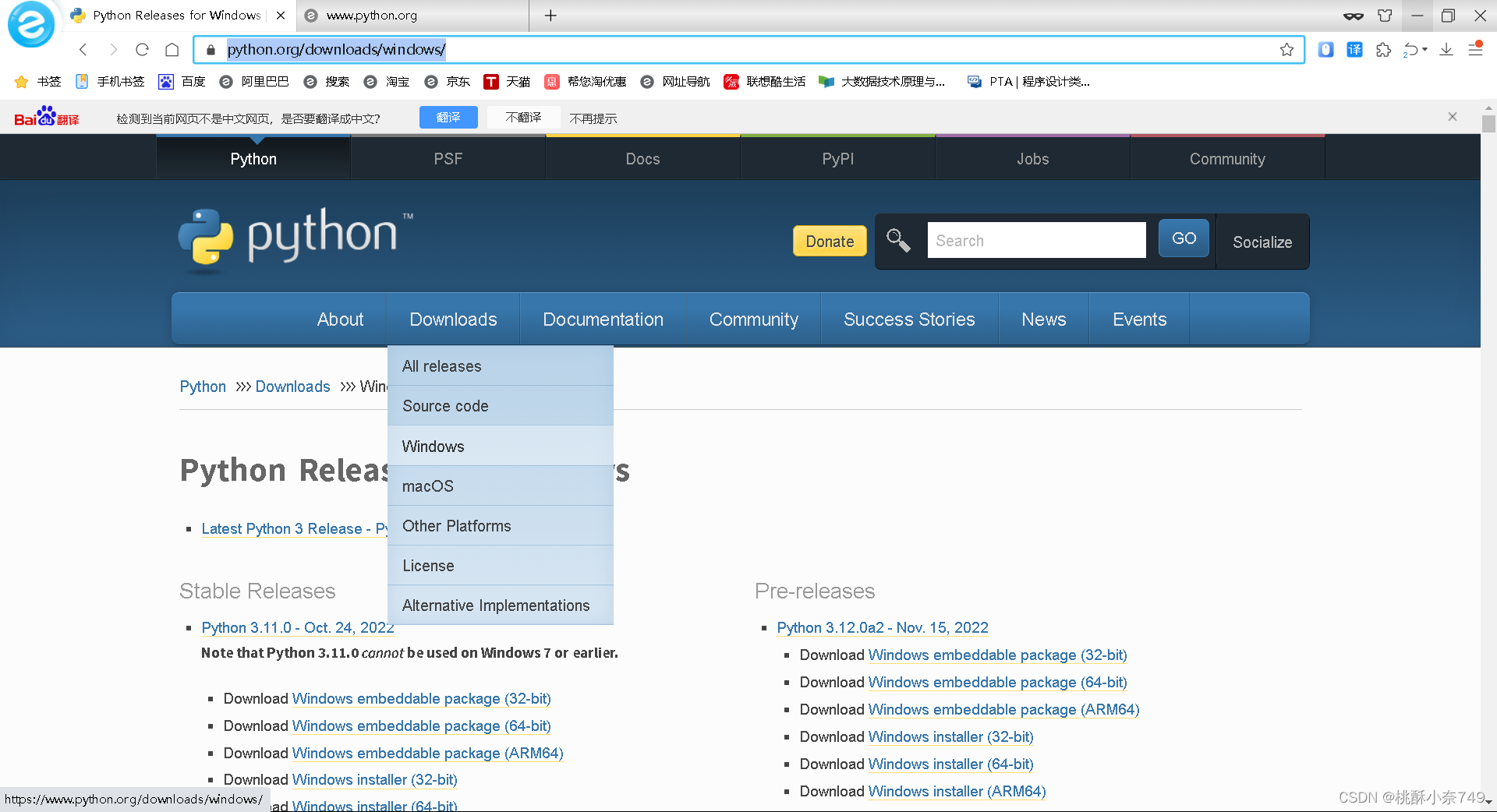Click the yellow Donate button
1497x812 pixels.
click(830, 242)
